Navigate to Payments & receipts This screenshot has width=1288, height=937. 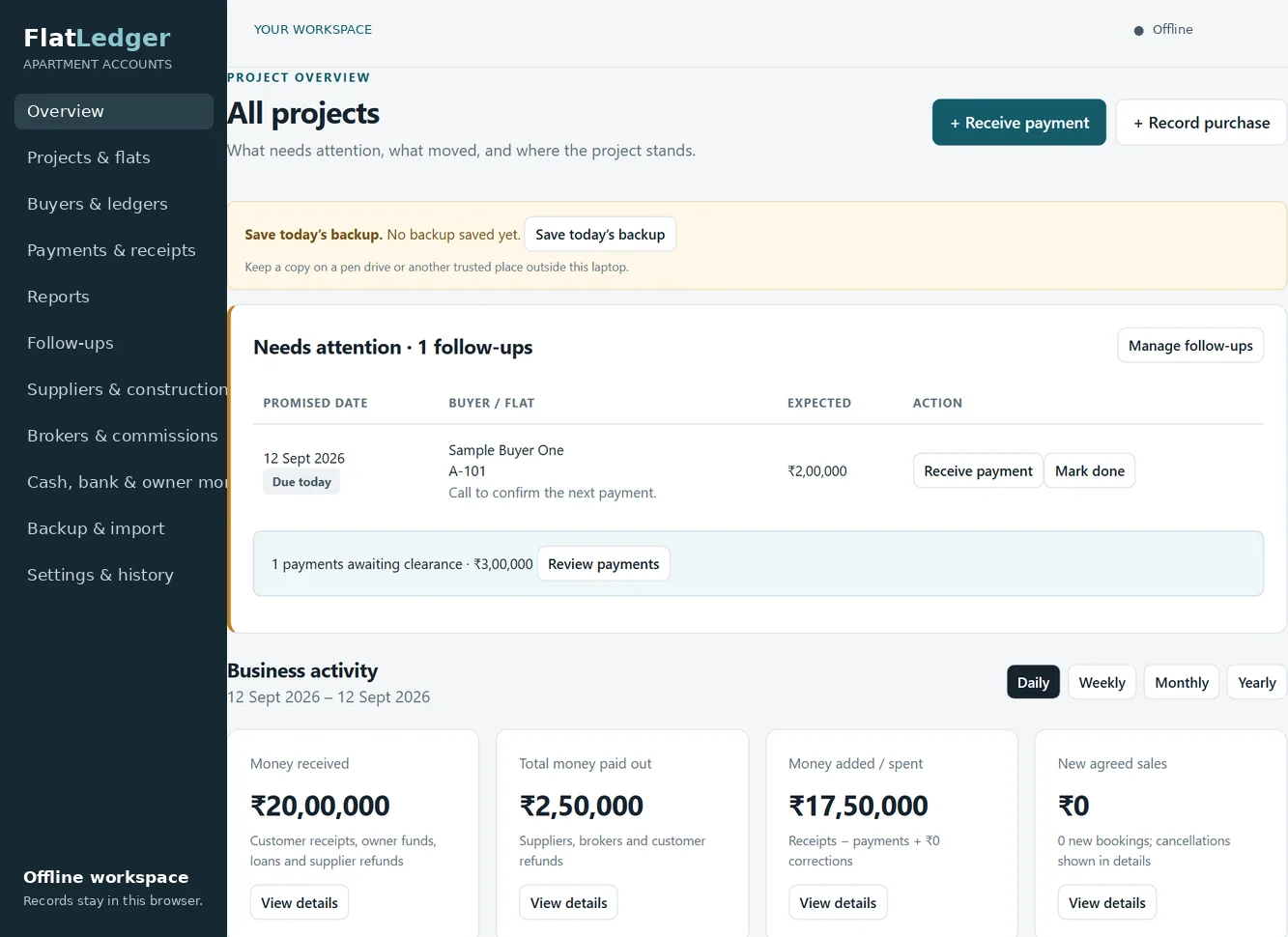114,250
